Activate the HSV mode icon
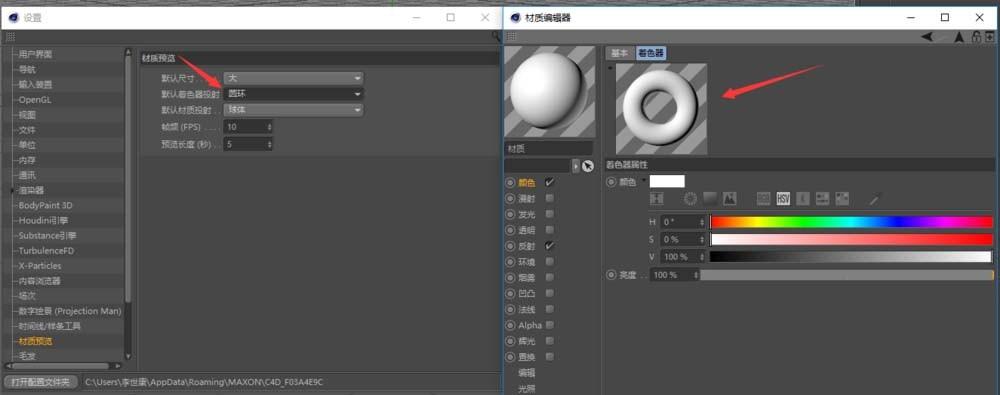 tap(783, 199)
